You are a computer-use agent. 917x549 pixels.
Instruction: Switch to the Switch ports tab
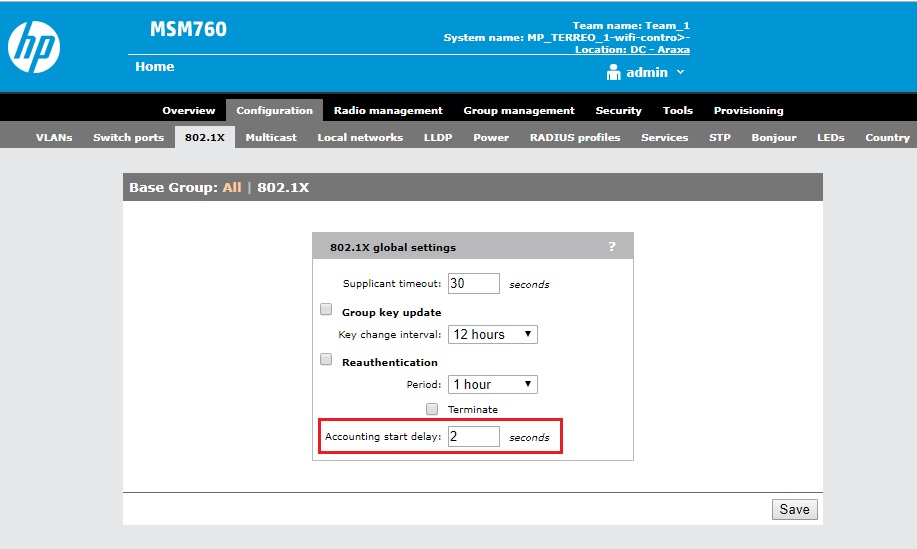(129, 137)
